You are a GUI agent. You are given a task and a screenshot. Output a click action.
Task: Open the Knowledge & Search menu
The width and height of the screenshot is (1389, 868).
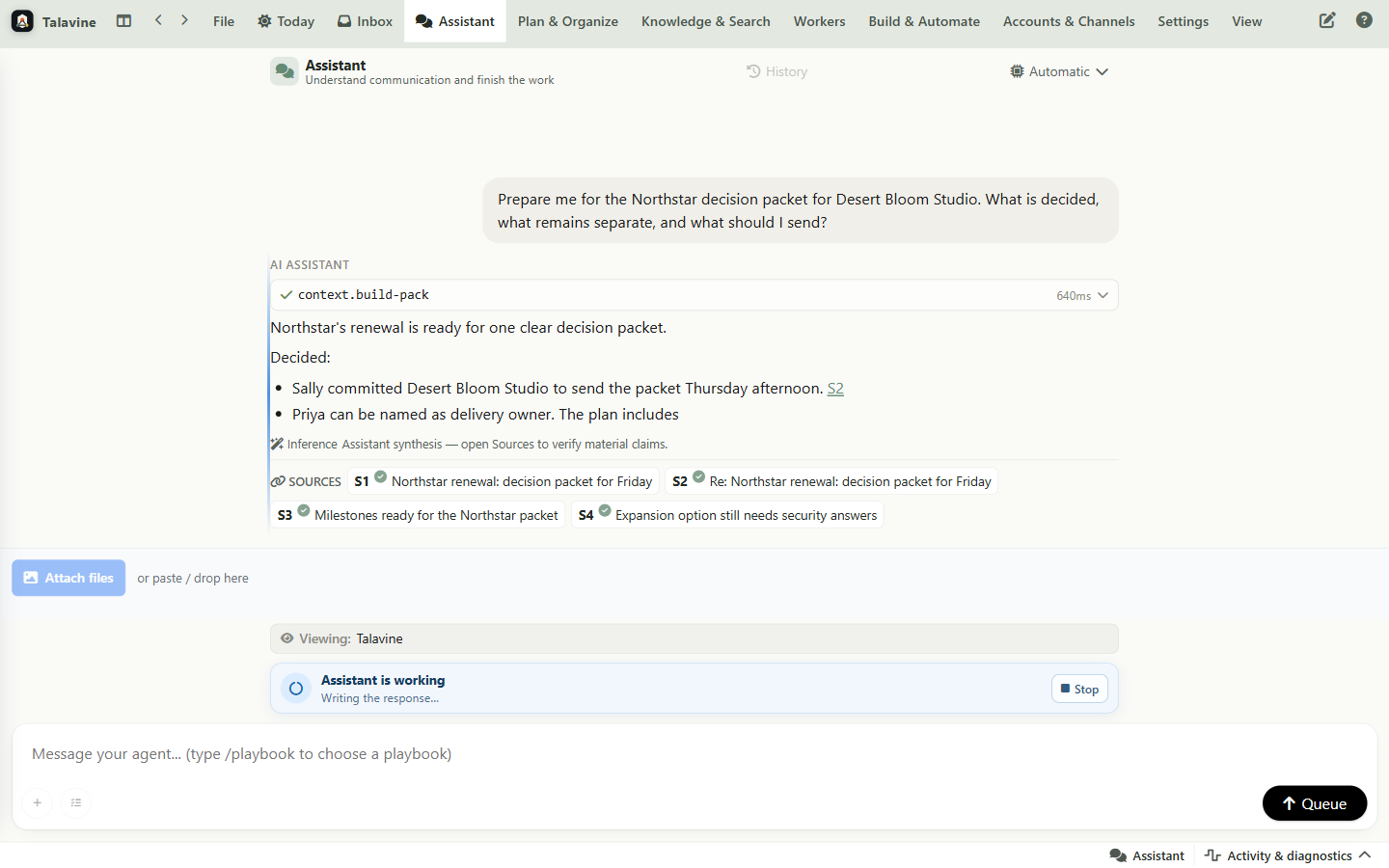point(706,21)
